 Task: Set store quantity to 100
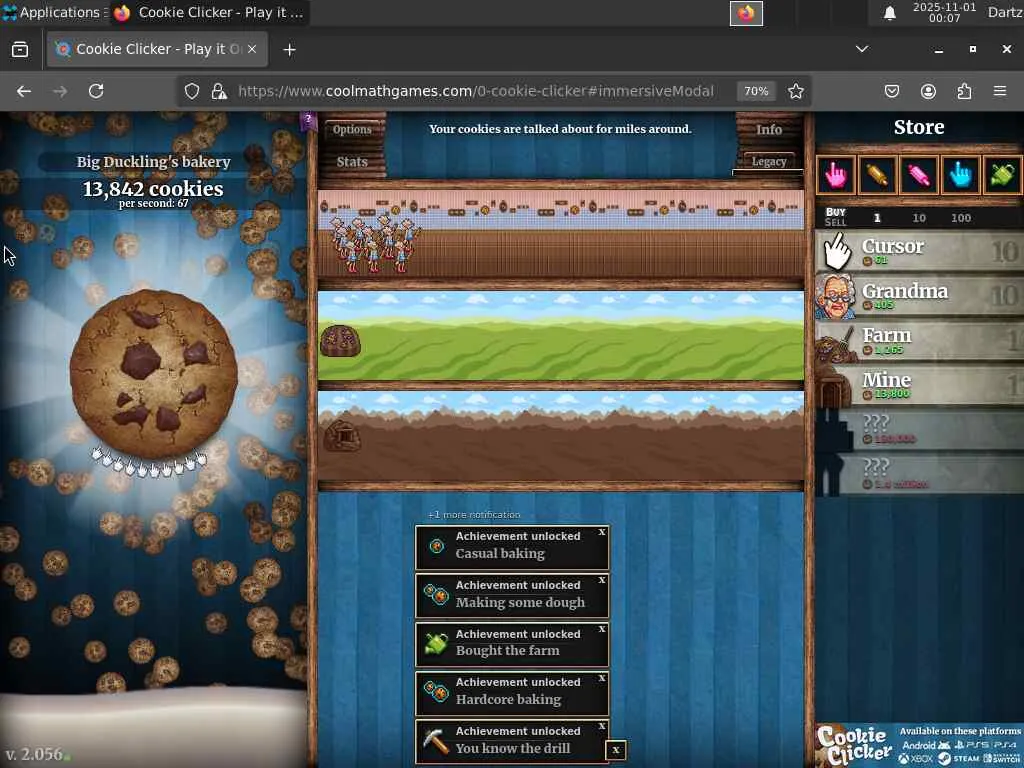(x=961, y=217)
